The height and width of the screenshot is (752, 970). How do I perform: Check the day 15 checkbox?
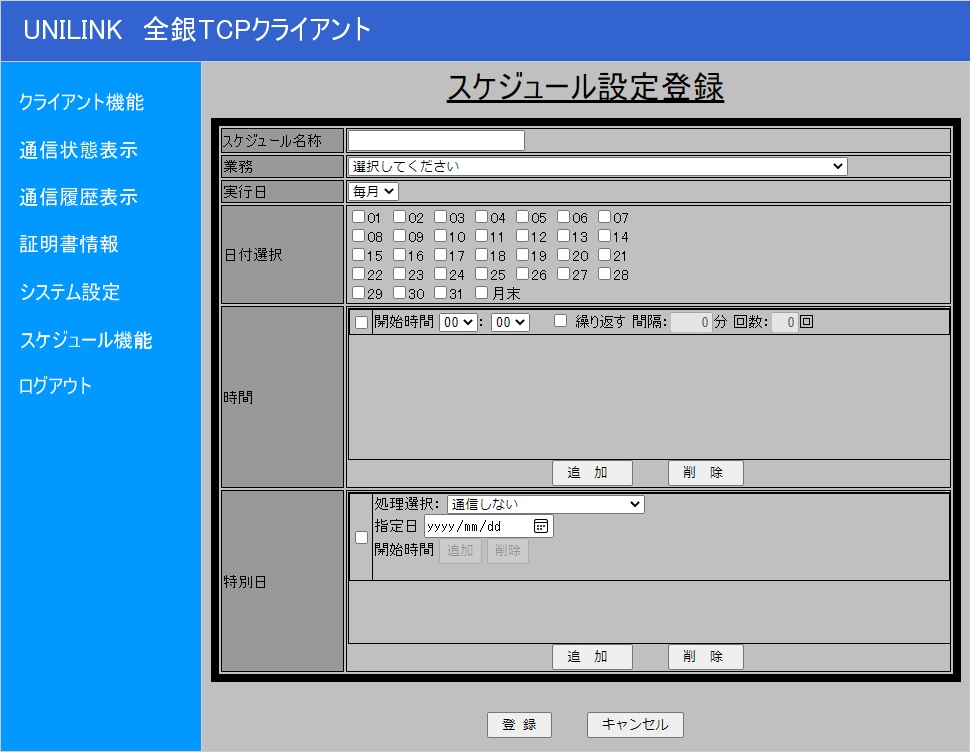359,255
